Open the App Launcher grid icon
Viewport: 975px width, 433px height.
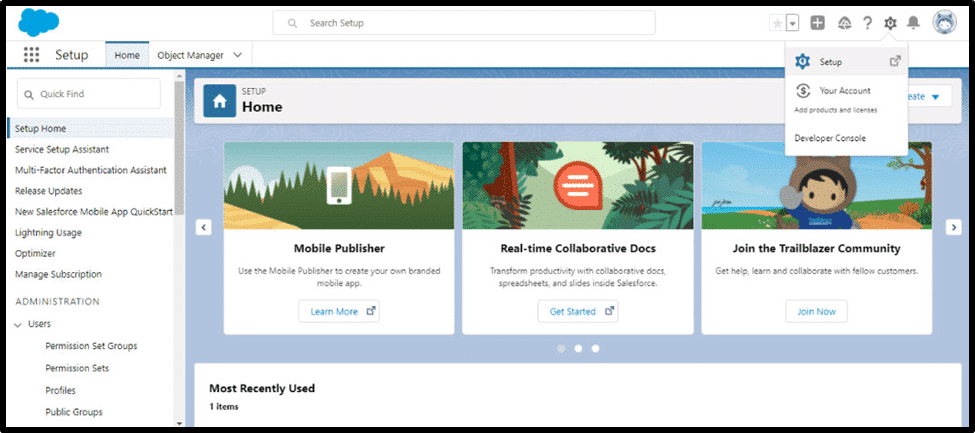tap(31, 55)
